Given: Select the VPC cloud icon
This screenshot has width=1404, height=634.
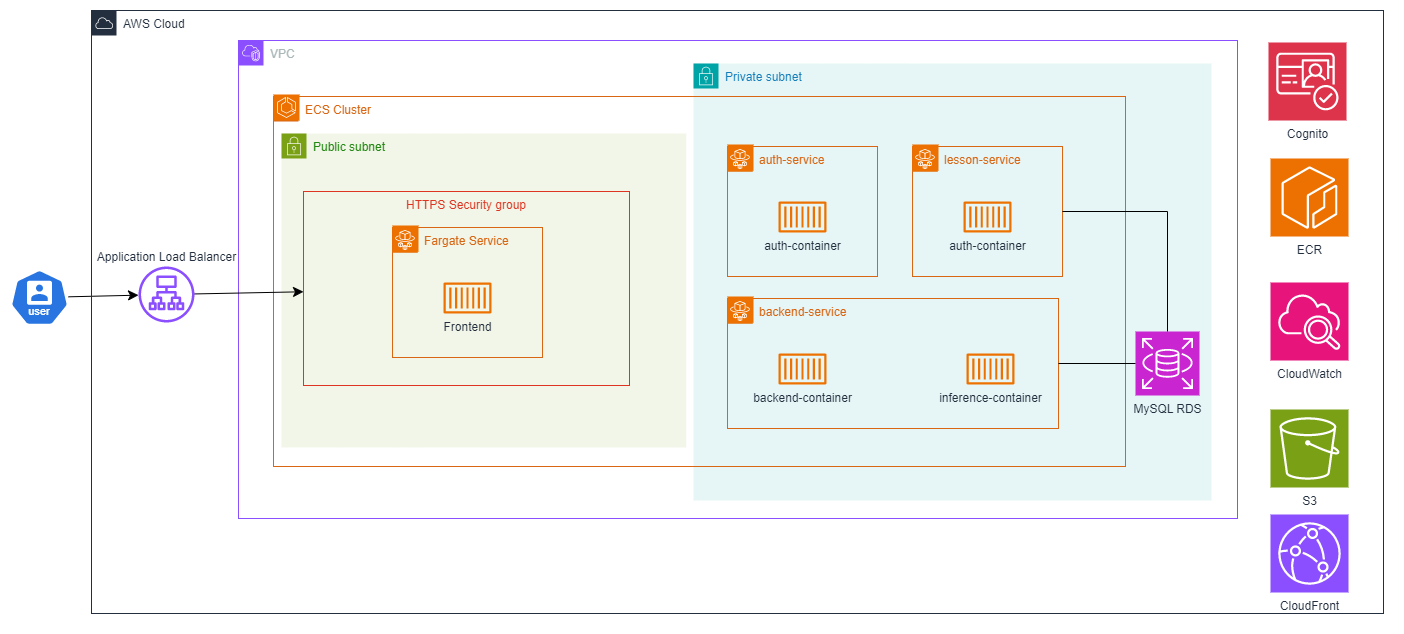Looking at the screenshot, I should point(251,53).
